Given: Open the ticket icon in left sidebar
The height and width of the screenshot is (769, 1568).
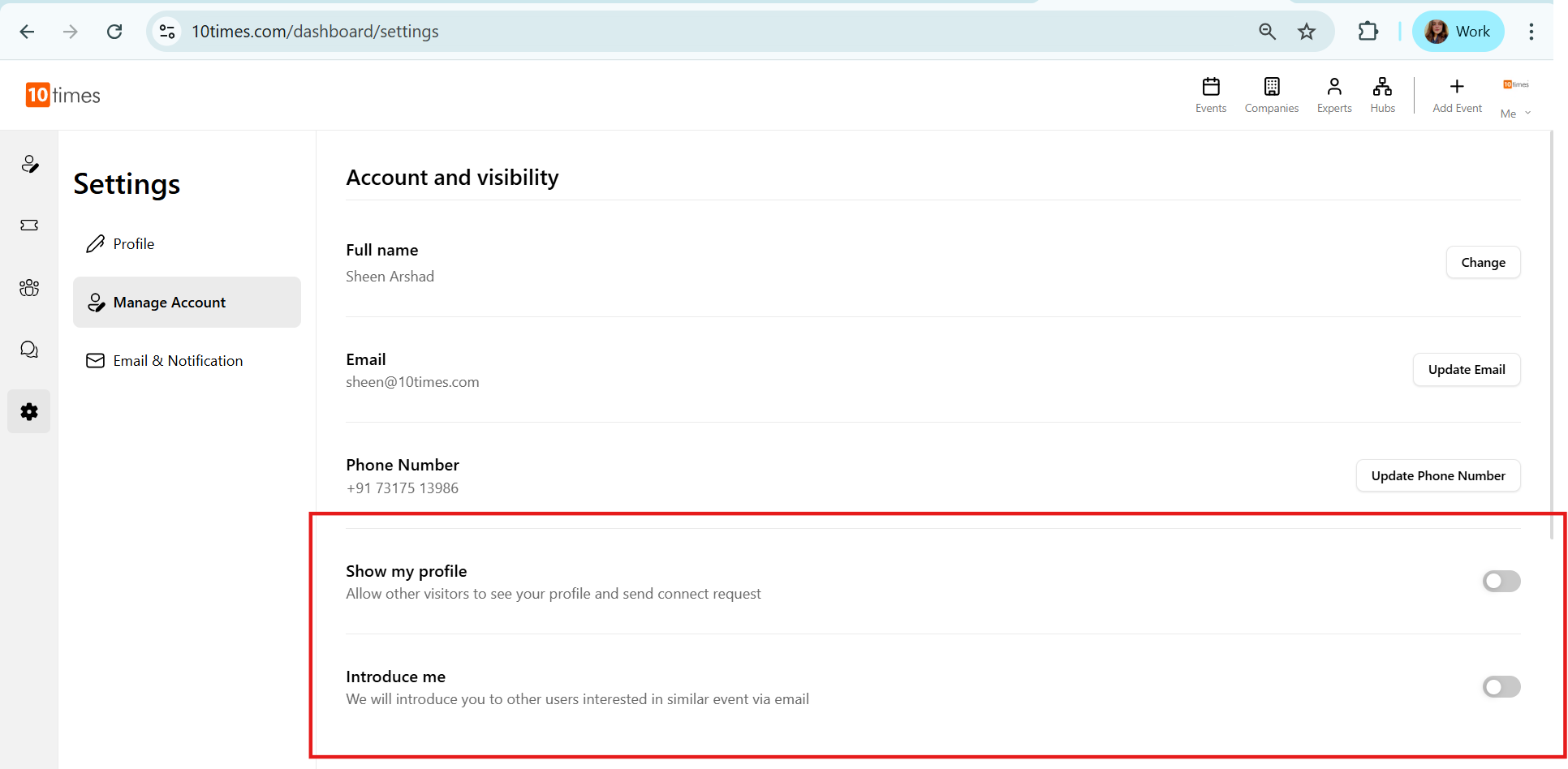Looking at the screenshot, I should (x=29, y=226).
